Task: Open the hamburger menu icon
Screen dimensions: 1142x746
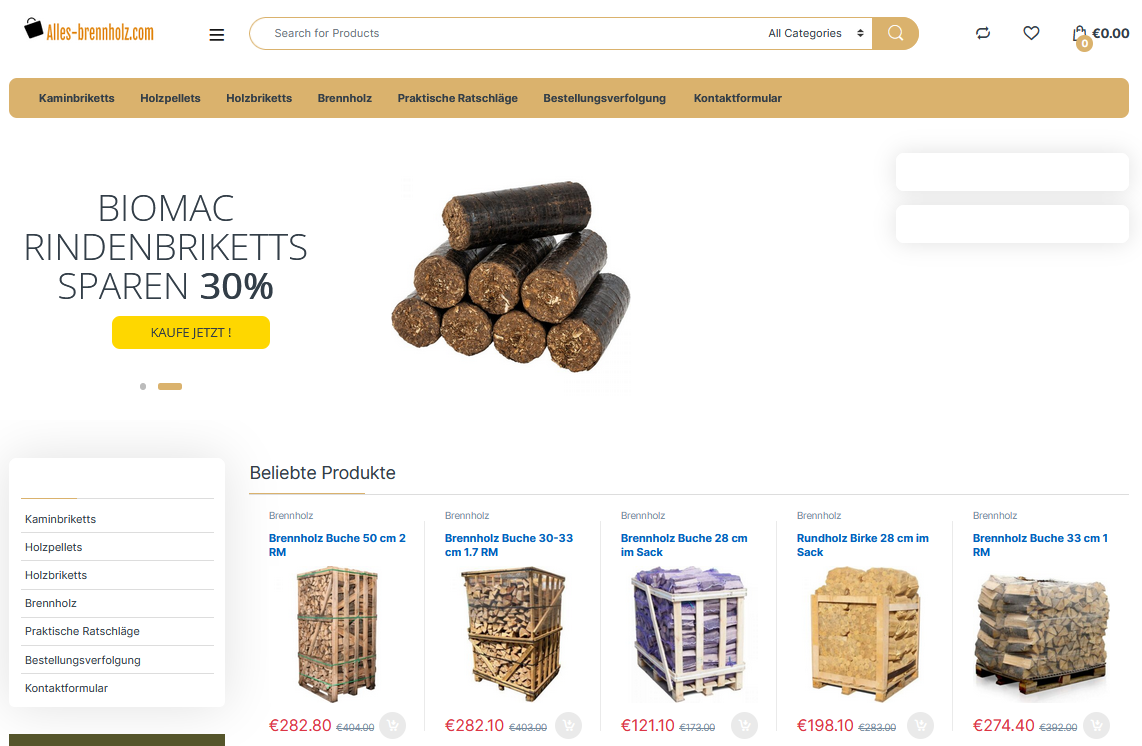Action: pos(216,34)
